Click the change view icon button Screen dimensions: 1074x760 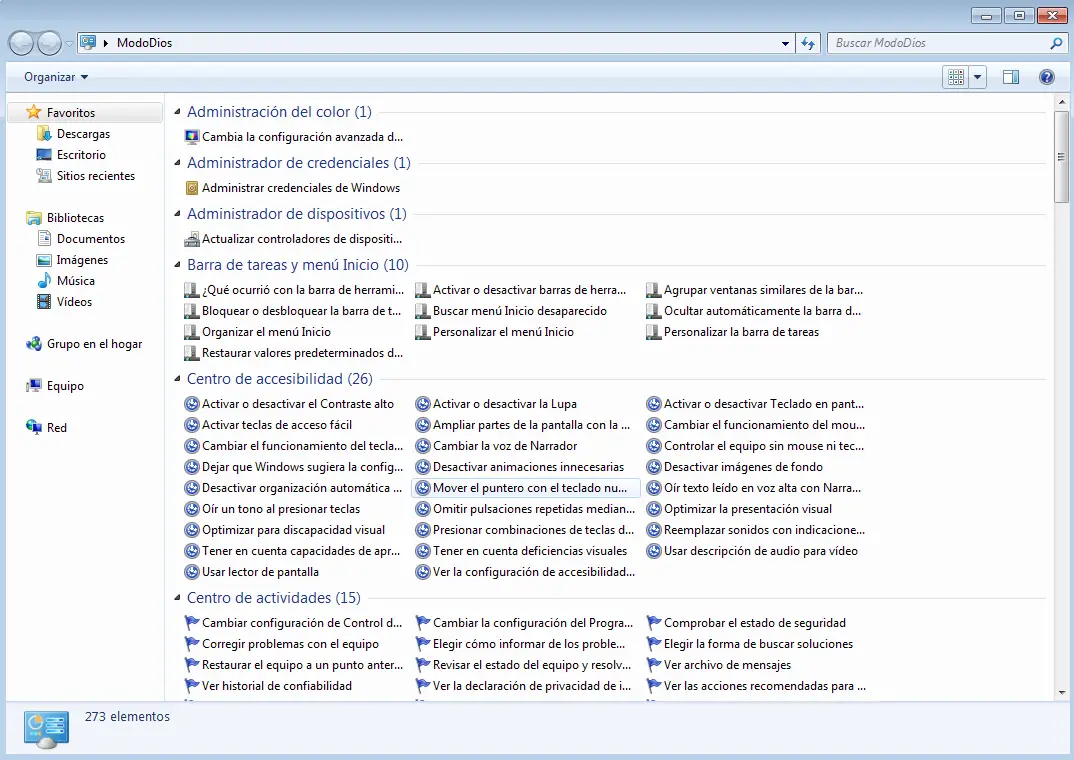point(956,77)
